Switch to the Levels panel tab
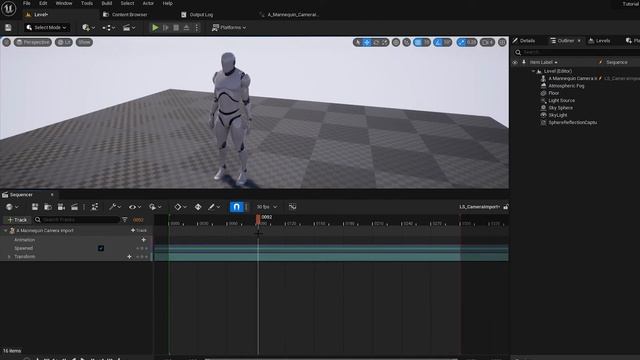This screenshot has height=360, width=640. click(600, 41)
